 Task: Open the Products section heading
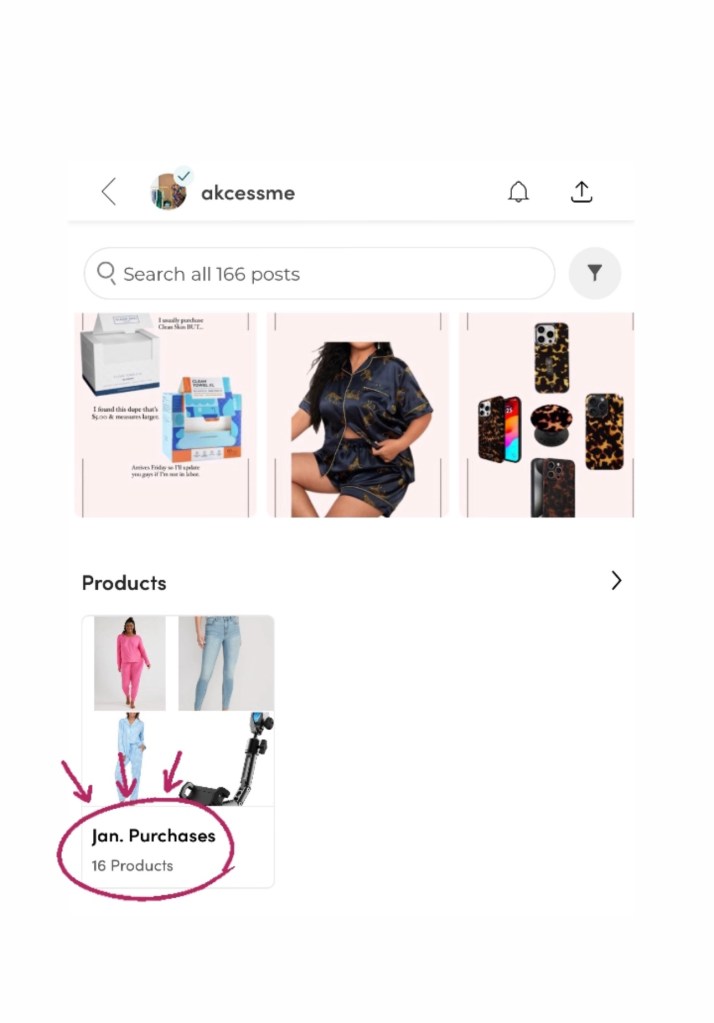[124, 583]
